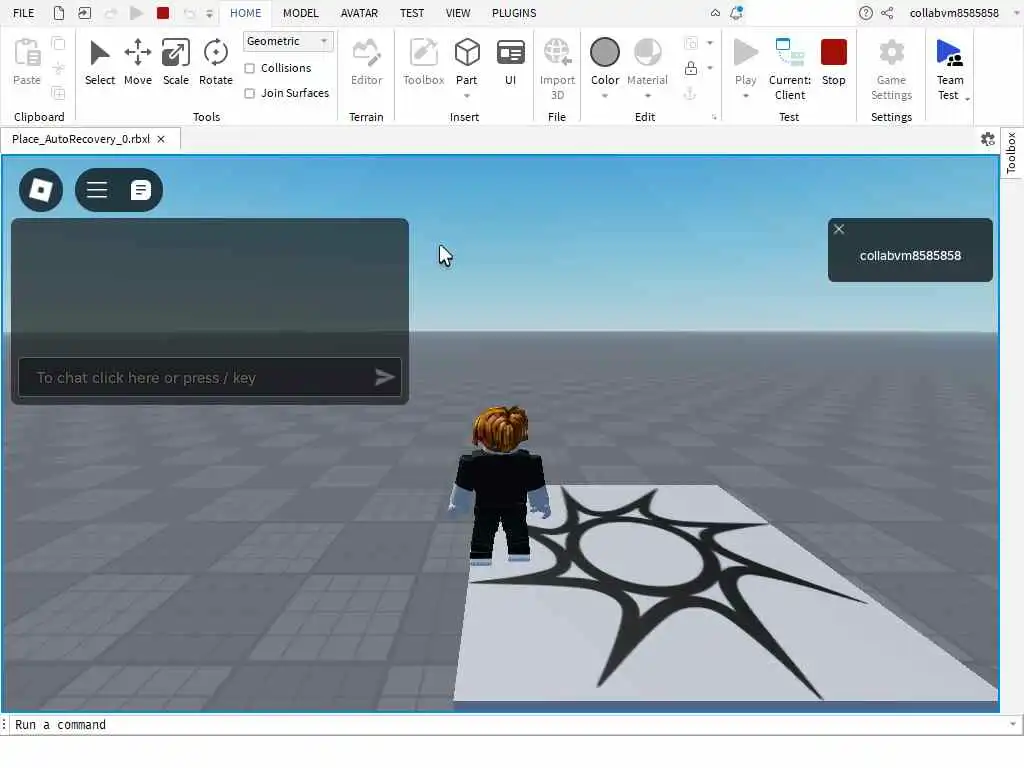Click the avatar character in viewport

click(500, 484)
